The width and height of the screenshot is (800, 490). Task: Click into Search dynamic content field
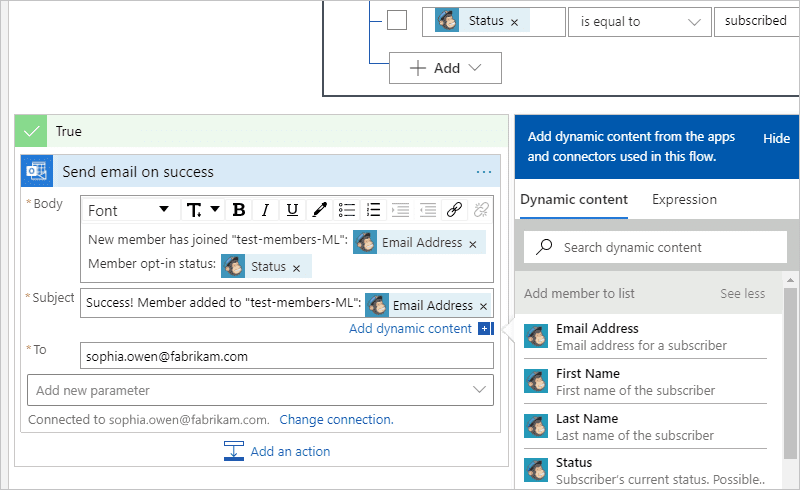click(656, 247)
